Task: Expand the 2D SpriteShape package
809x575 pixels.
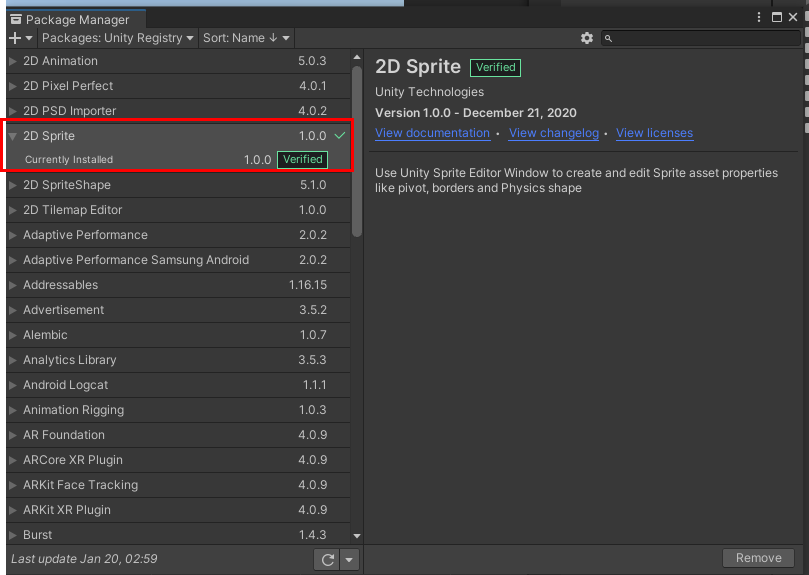Action: 13,185
